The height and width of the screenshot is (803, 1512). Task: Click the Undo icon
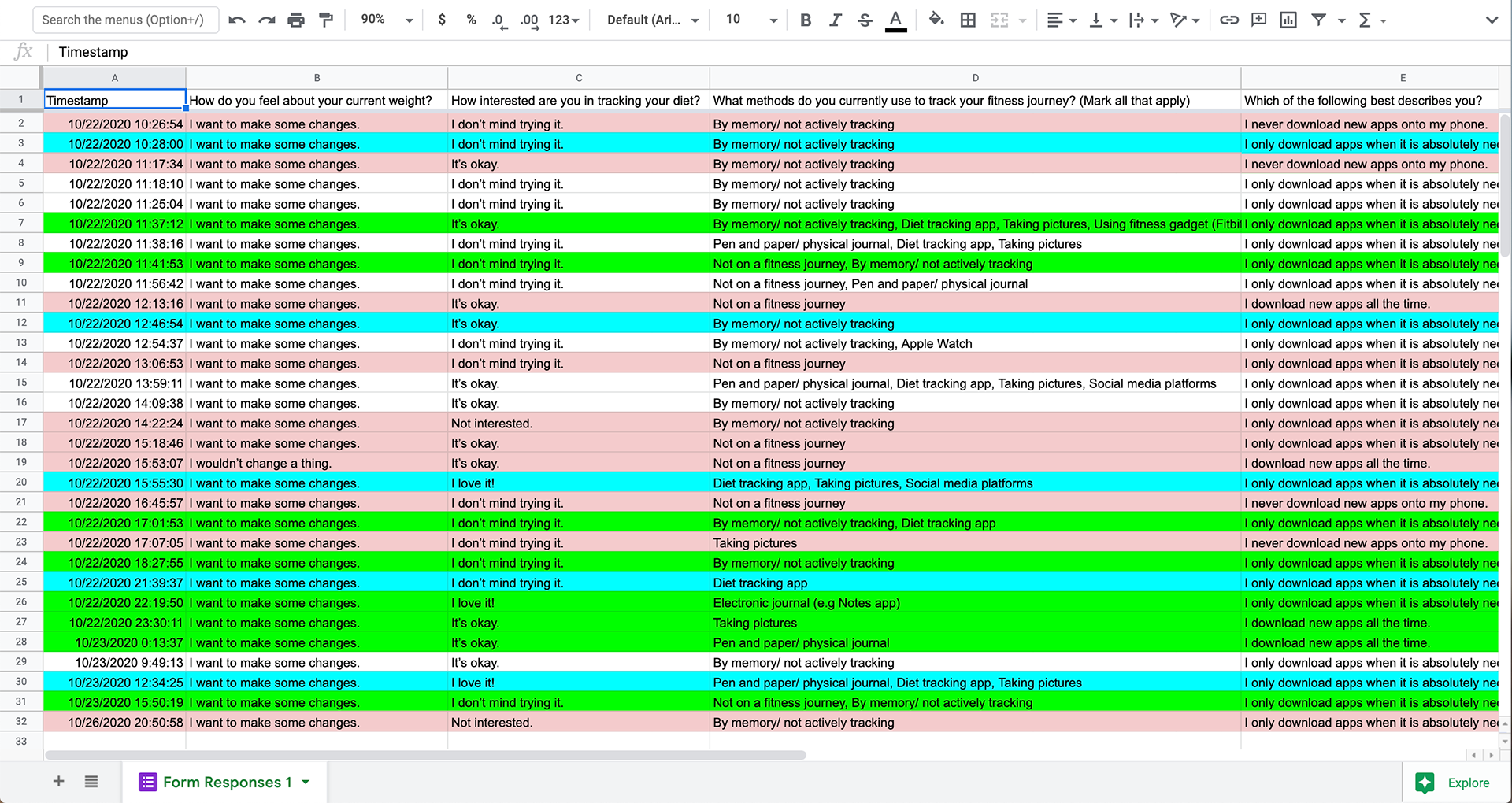(236, 20)
